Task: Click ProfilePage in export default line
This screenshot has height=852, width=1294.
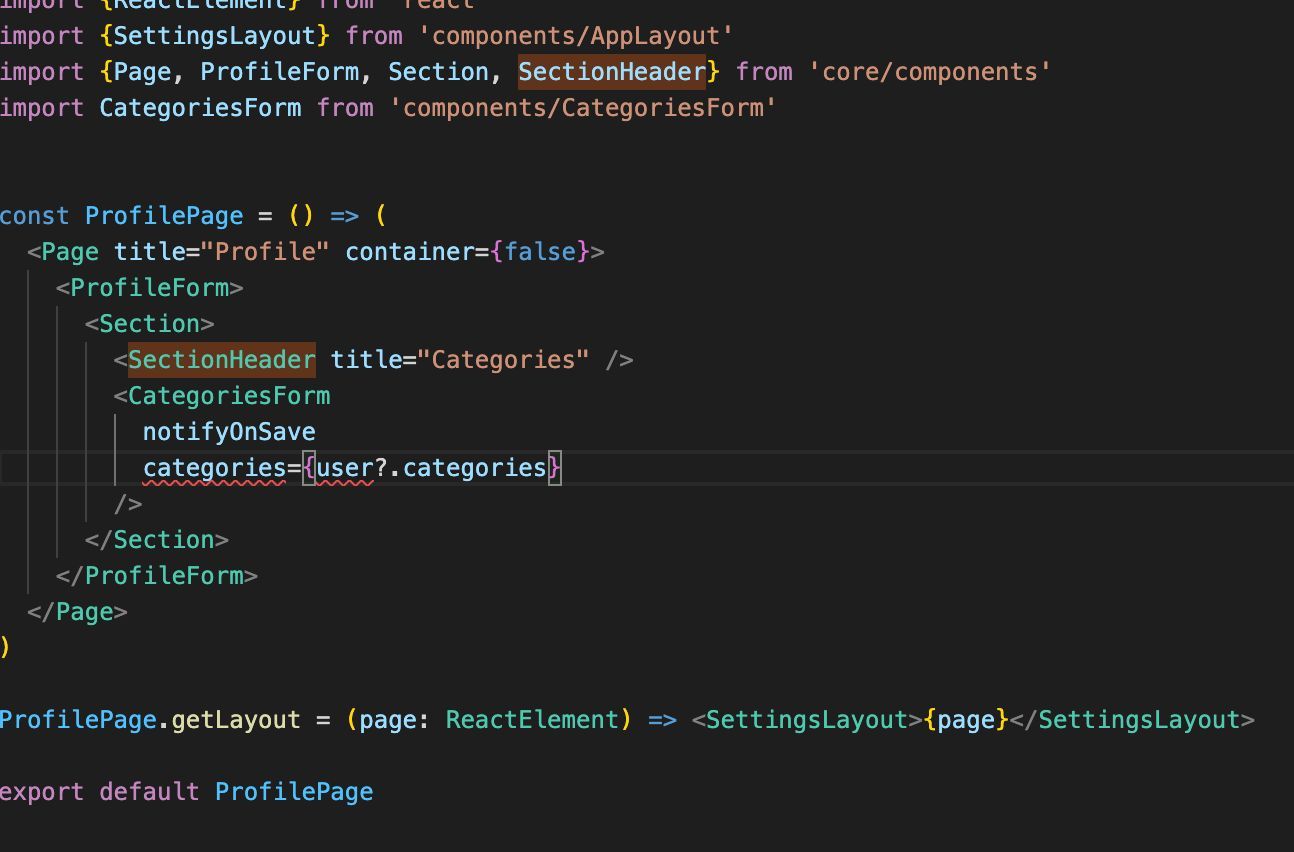Action: coord(294,792)
